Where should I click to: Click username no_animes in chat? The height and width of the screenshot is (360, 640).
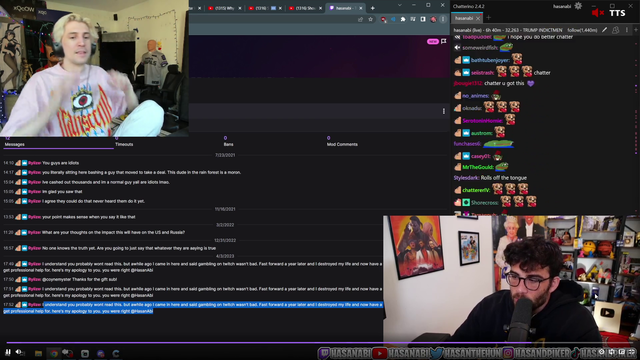click(x=476, y=96)
